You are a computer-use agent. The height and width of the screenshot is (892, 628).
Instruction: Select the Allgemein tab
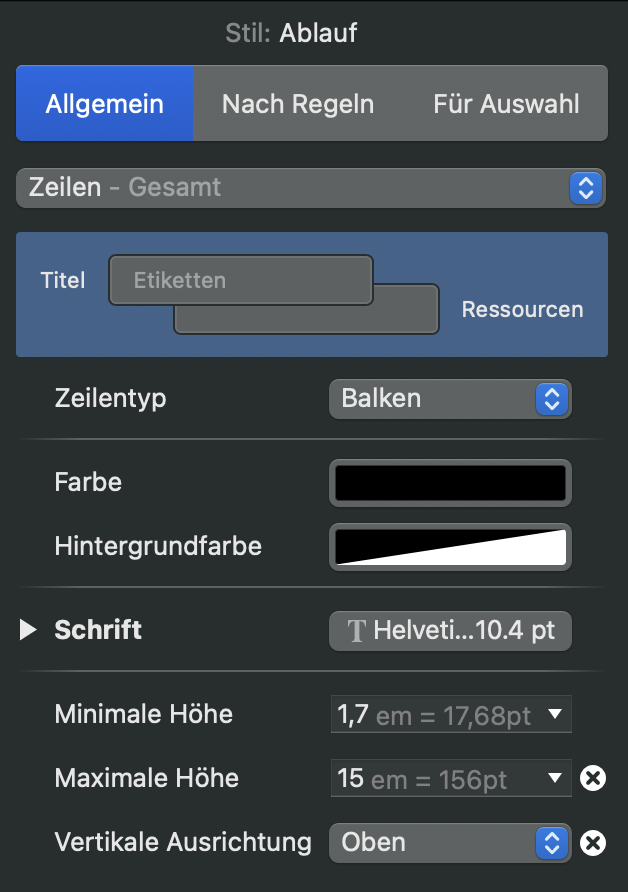[x=104, y=103]
